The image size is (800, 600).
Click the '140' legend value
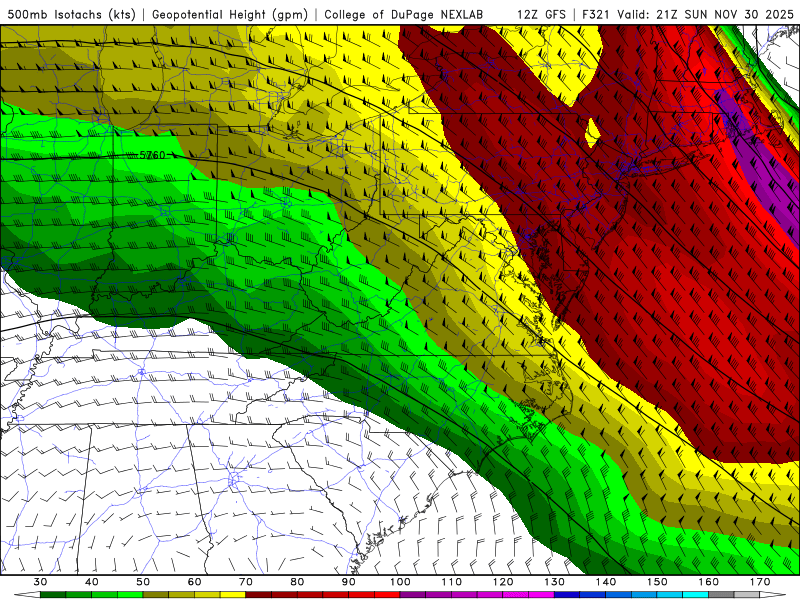(x=606, y=582)
